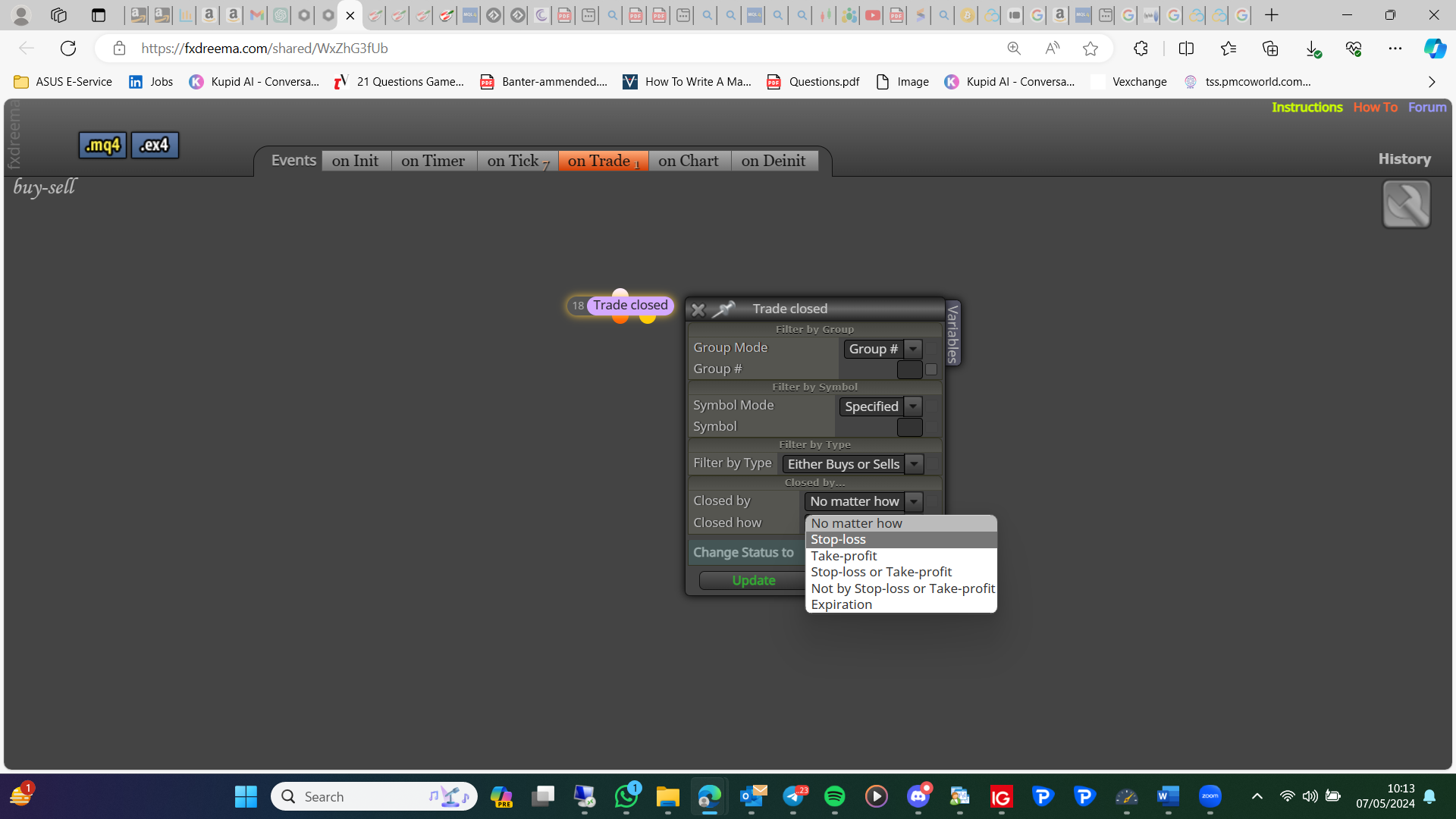Click the Group # combo box value
Viewport: 1456px width, 819px height.
(874, 349)
